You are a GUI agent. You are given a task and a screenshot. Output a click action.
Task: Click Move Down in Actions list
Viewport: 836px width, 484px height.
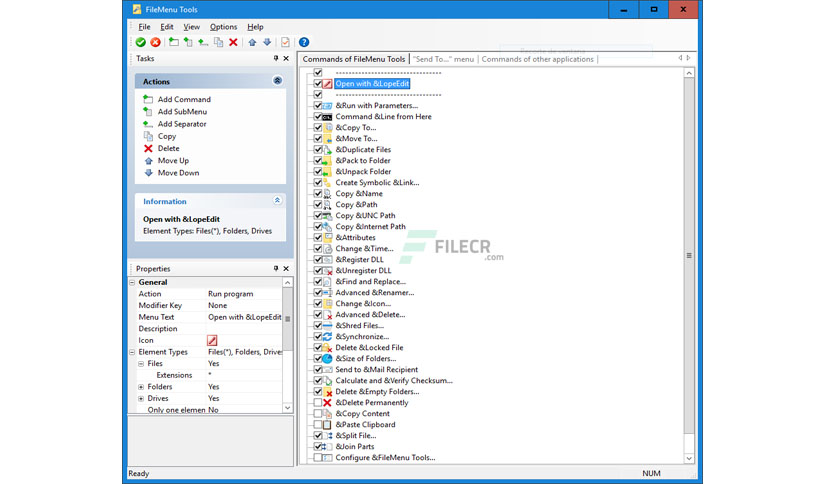[179, 173]
